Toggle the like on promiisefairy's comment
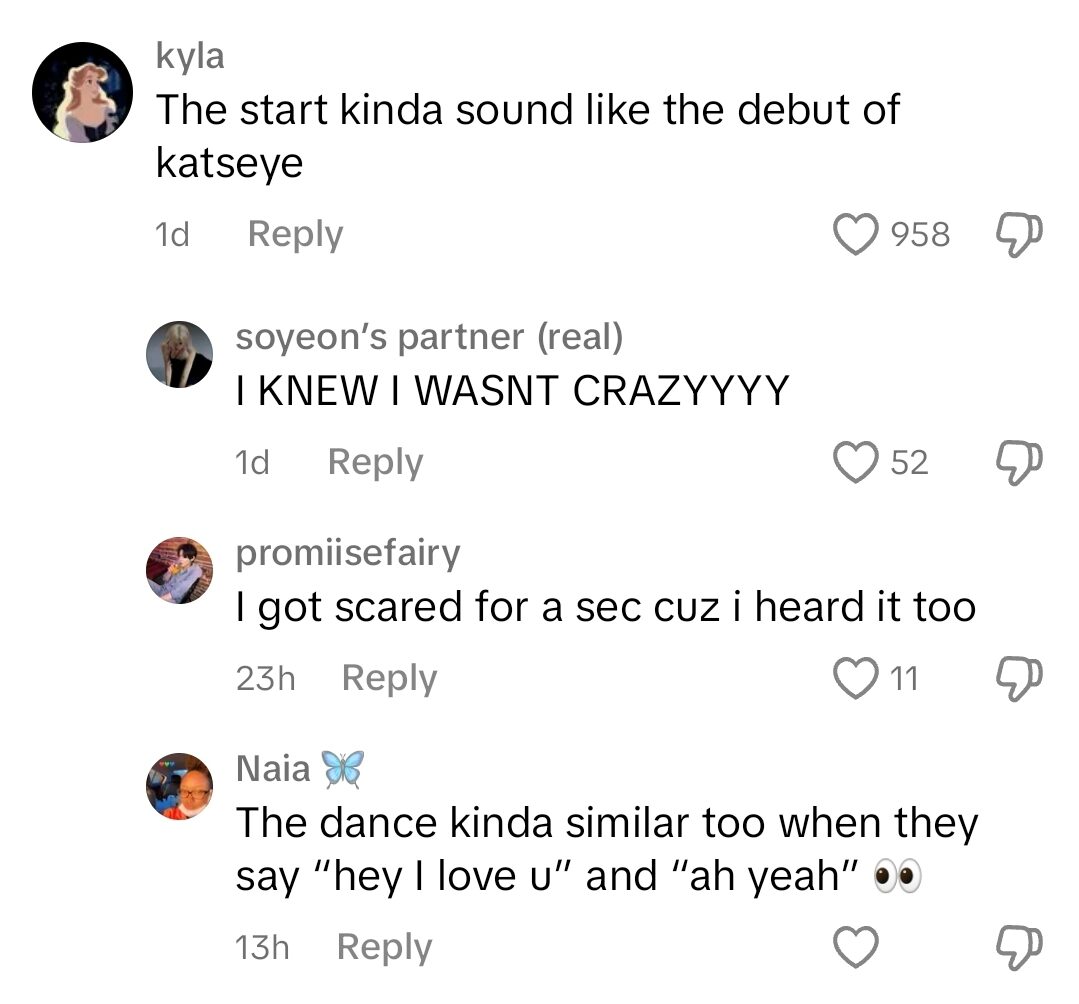This screenshot has width=1079, height=1004. (855, 677)
